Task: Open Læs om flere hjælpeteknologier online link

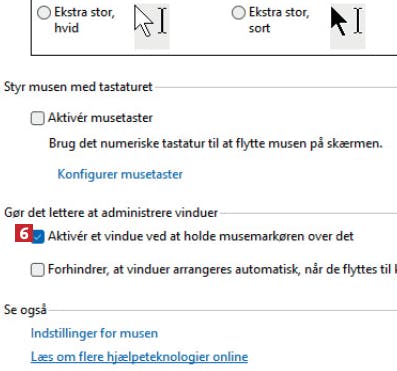Action: click(x=139, y=357)
